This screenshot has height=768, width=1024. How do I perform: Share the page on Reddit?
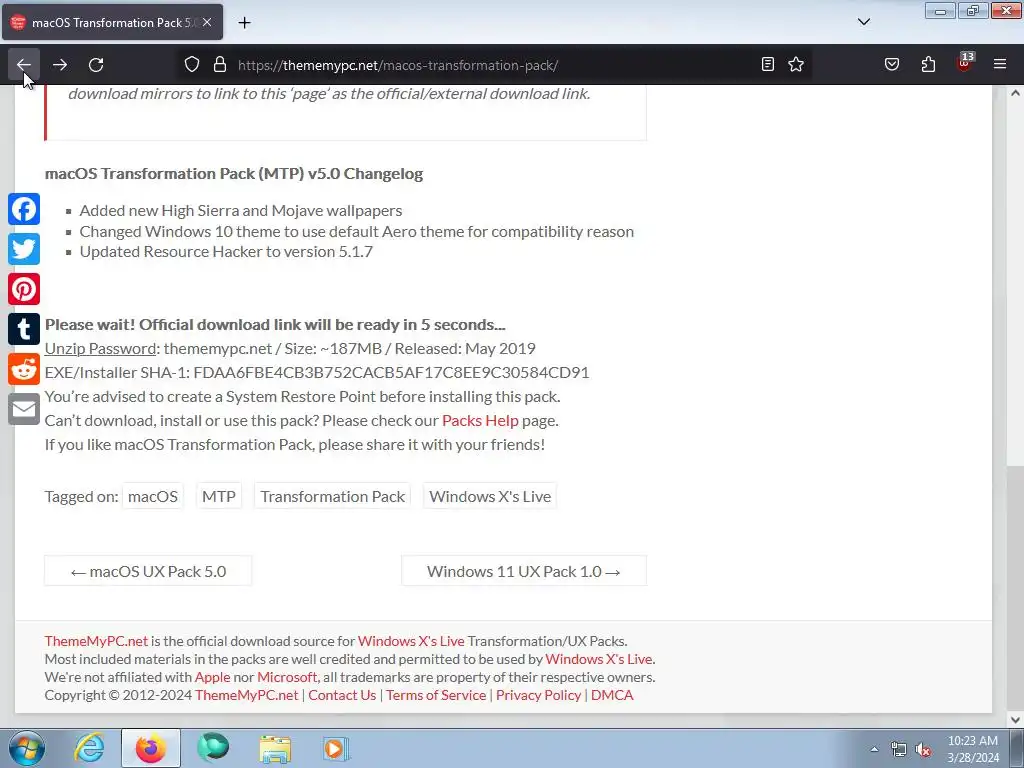[x=24, y=370]
